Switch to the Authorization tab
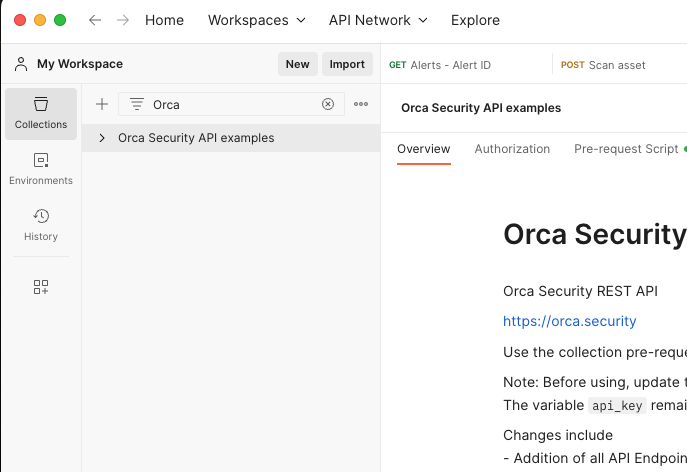This screenshot has width=687, height=472. tap(512, 149)
